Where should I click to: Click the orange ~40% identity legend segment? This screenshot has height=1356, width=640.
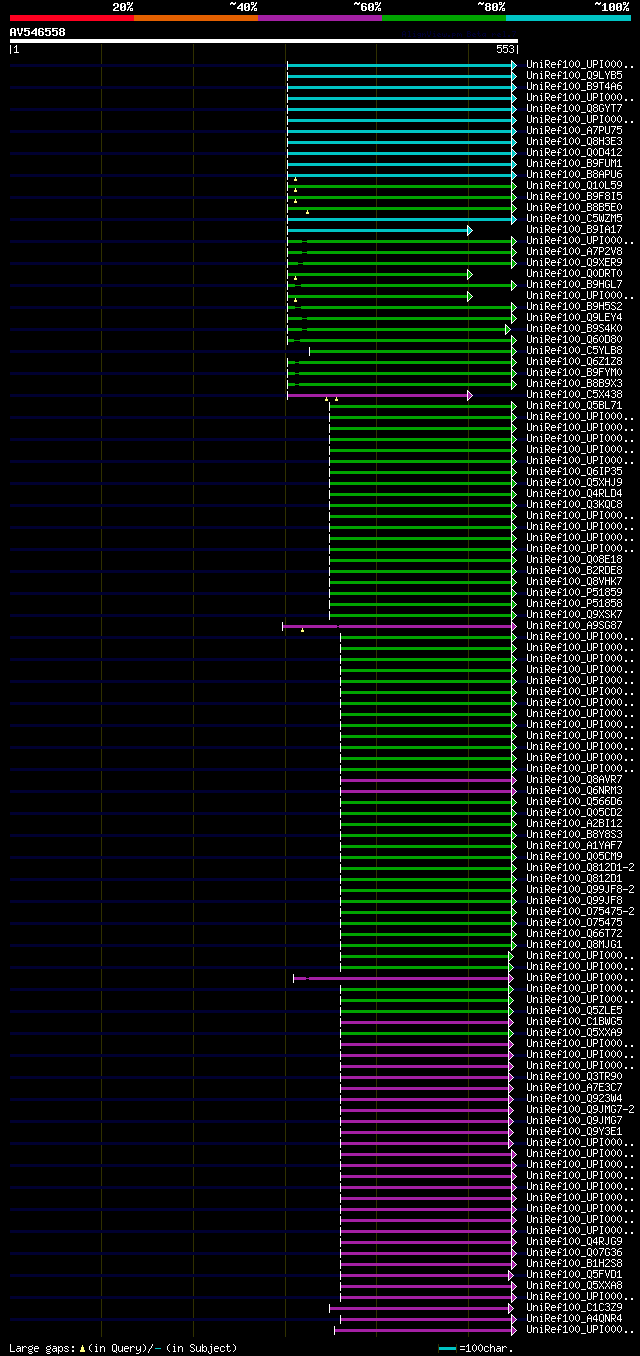196,17
